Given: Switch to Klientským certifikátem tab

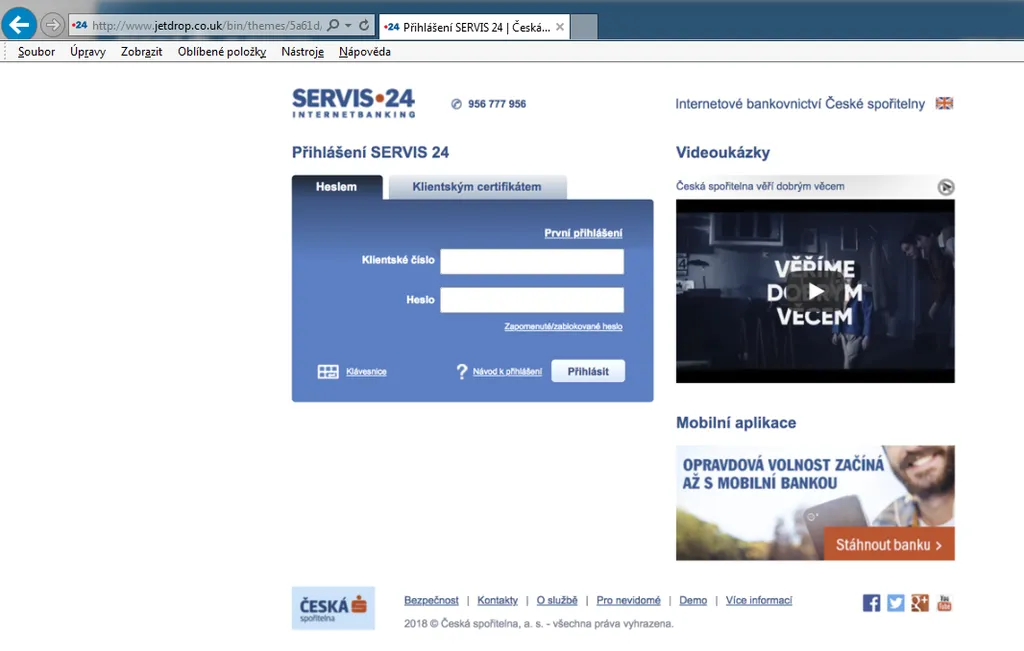Looking at the screenshot, I should tap(477, 187).
